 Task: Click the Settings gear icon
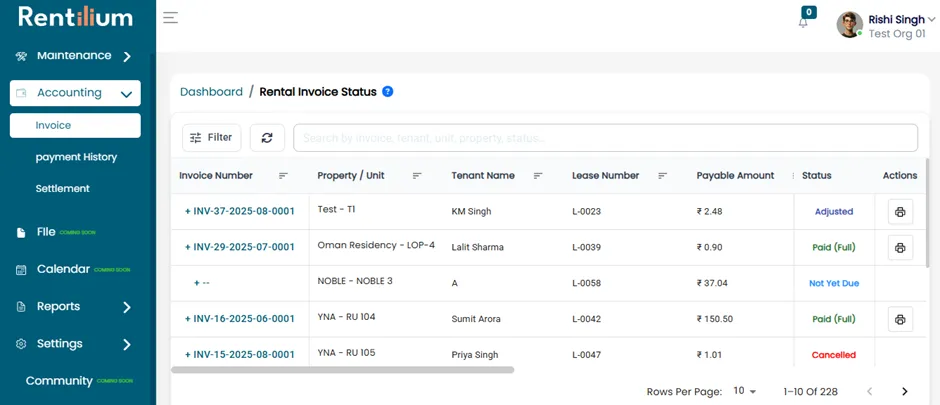21,344
